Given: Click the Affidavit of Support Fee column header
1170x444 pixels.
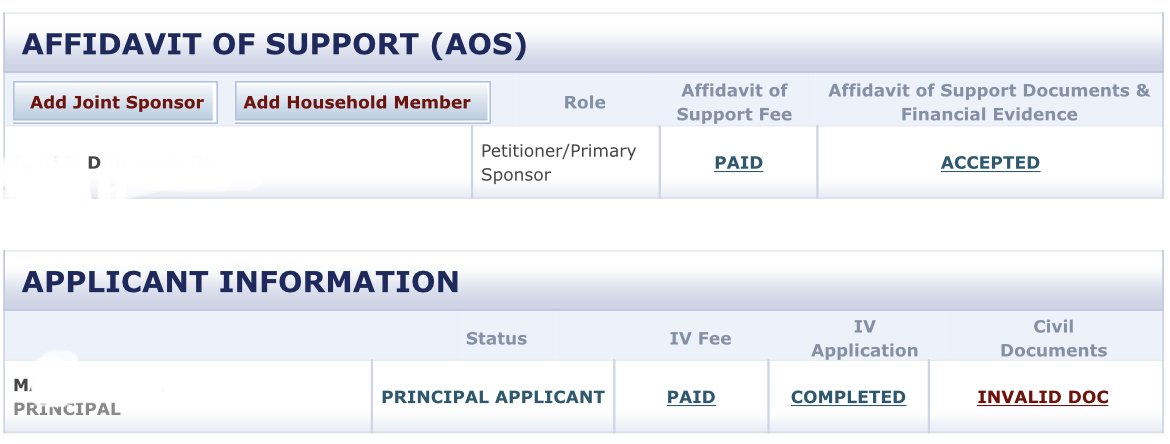Looking at the screenshot, I should (734, 102).
